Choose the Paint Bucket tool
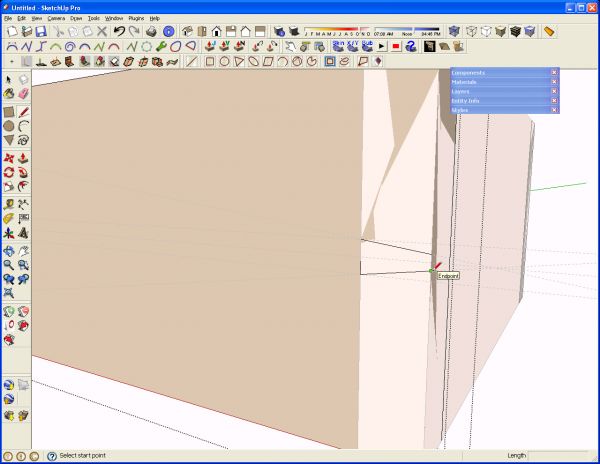The image size is (600, 464). point(9,93)
